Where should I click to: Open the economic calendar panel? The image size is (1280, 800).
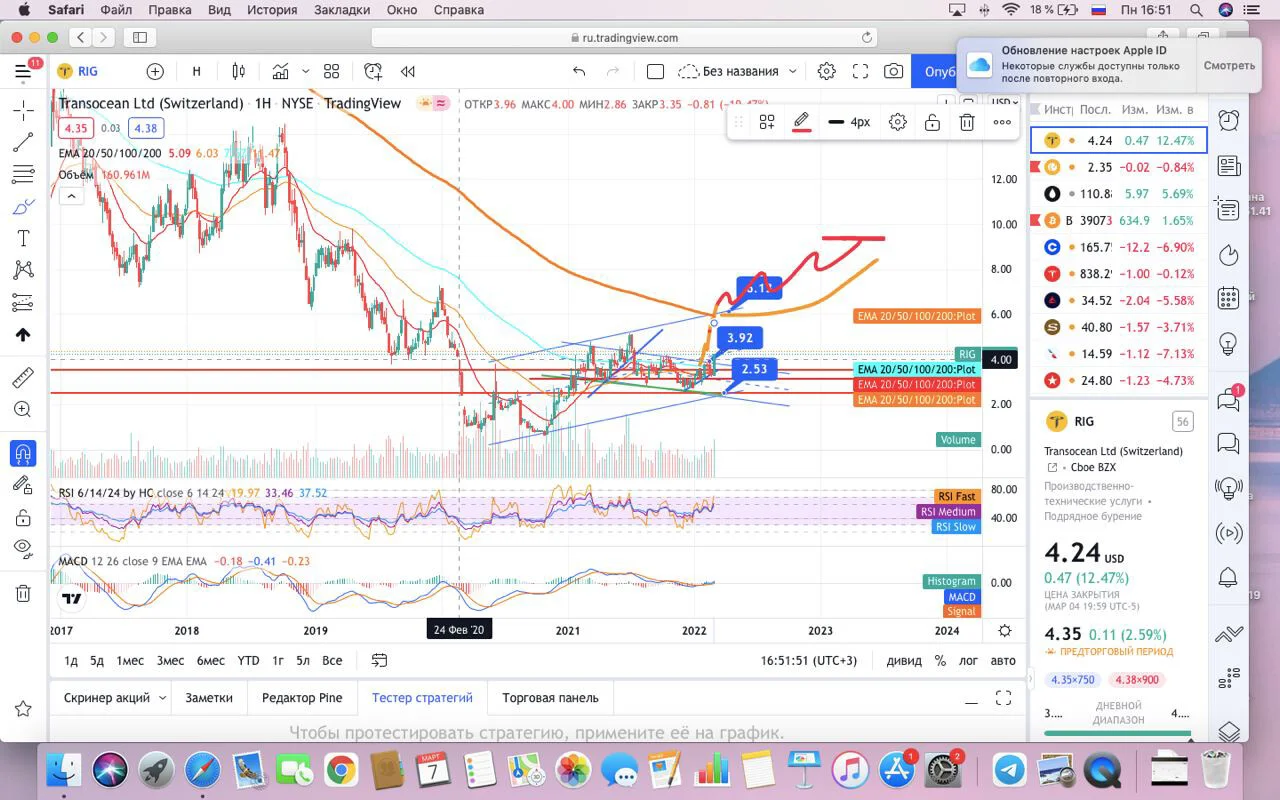pyautogui.click(x=1229, y=299)
